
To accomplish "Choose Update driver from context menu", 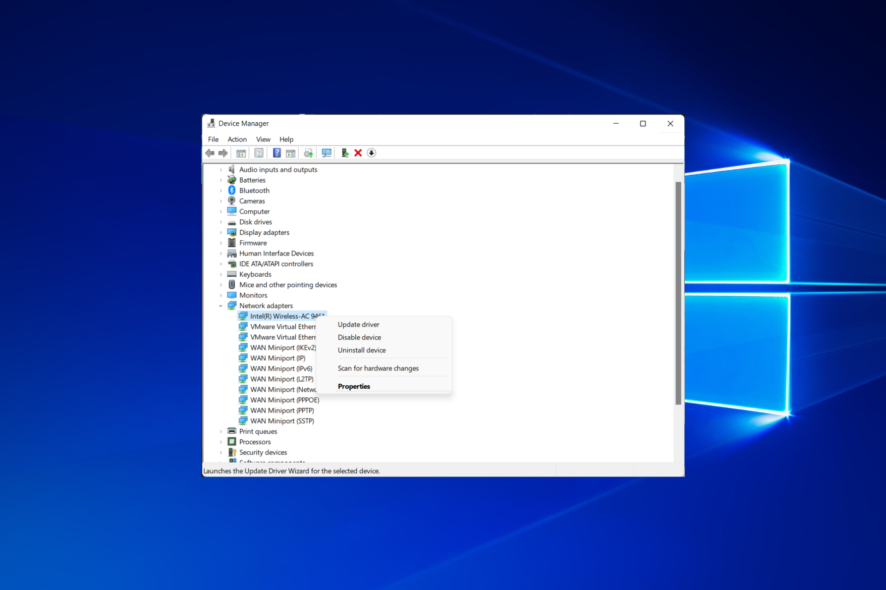I will click(x=358, y=324).
